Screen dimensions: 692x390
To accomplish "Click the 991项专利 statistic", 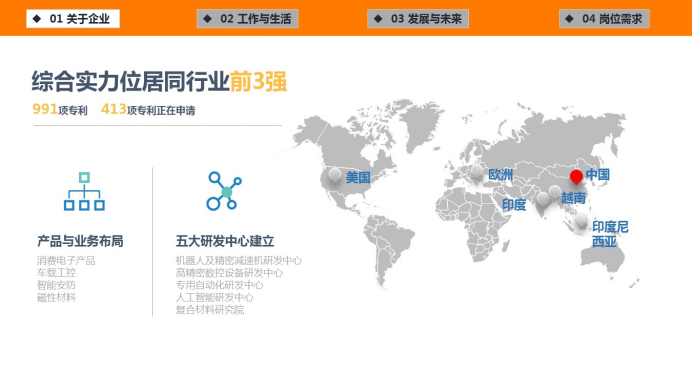I will click(x=60, y=109).
